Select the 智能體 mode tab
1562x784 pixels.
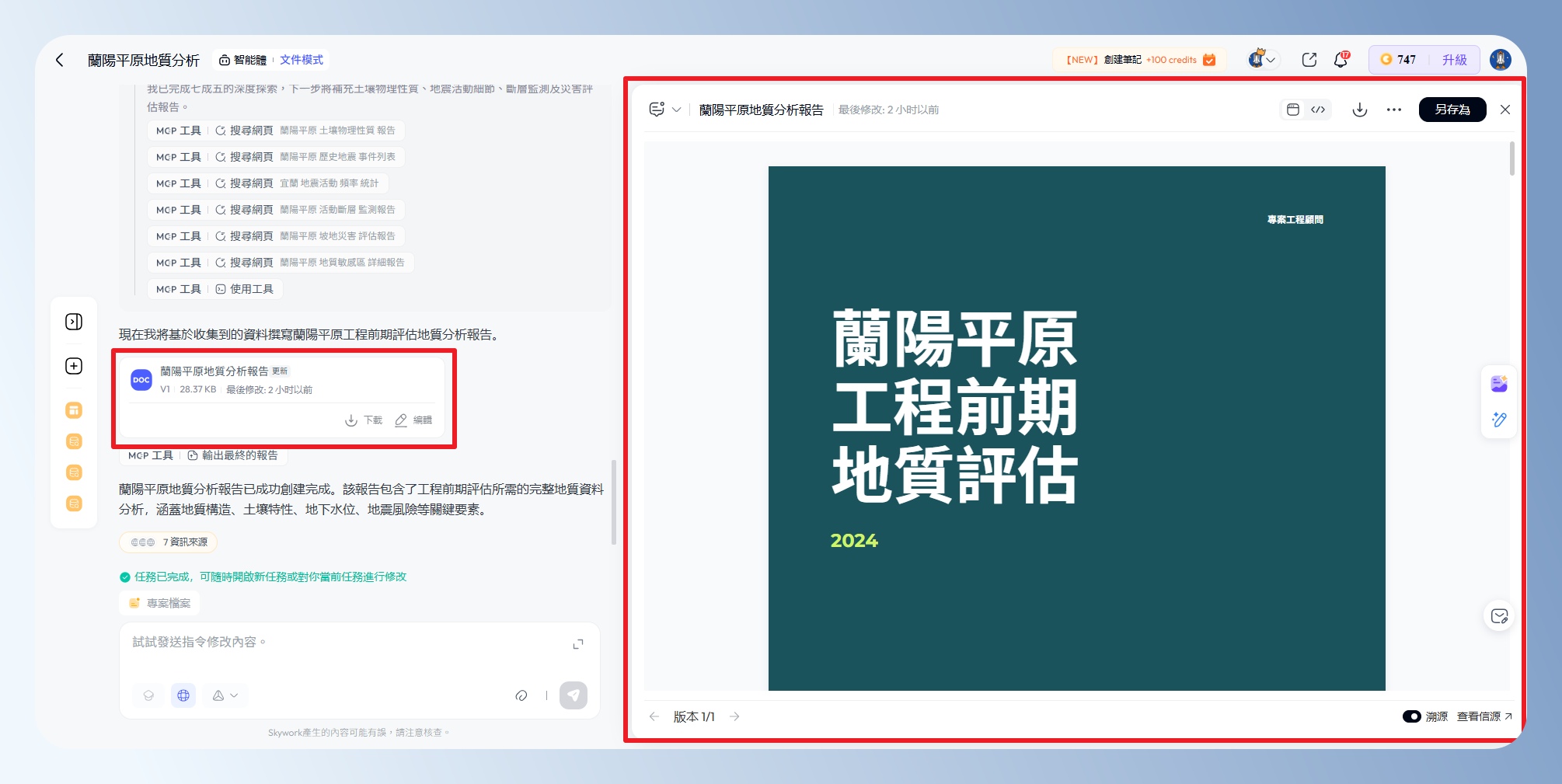pos(242,60)
